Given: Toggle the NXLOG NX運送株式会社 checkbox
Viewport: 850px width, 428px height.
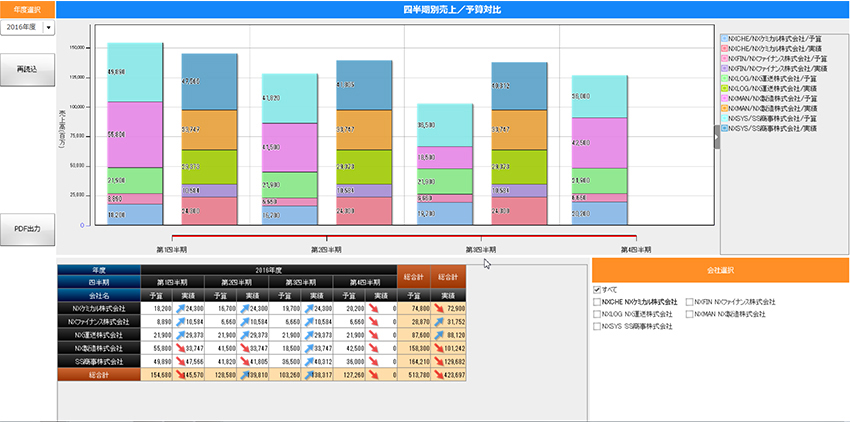Looking at the screenshot, I should 597,314.
